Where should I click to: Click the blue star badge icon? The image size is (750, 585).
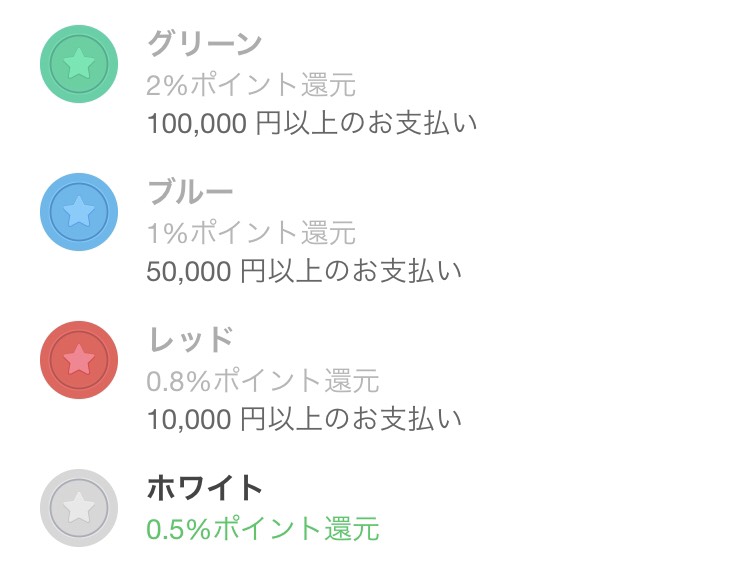pos(79,212)
